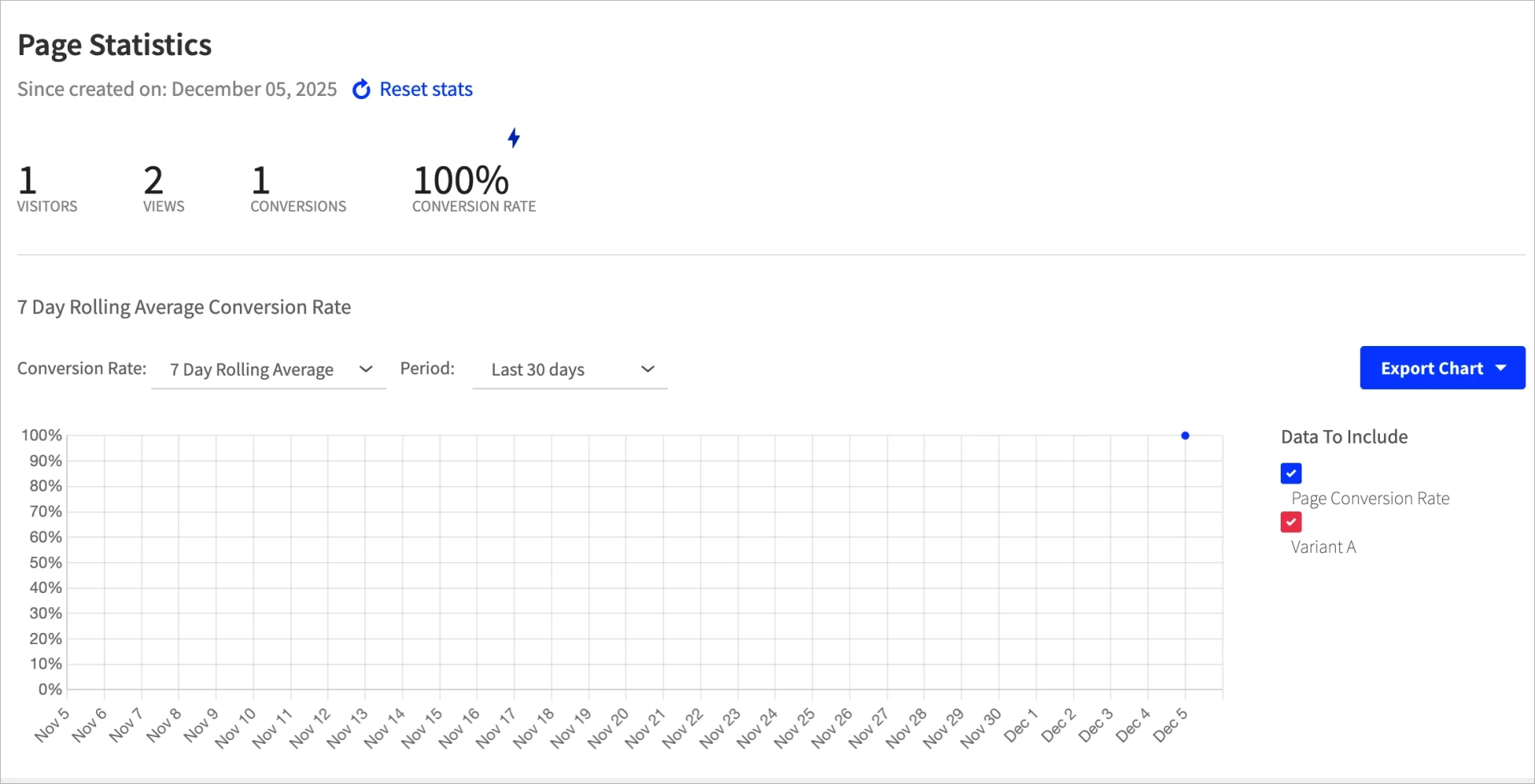Click the Reset stats link text

(426, 90)
